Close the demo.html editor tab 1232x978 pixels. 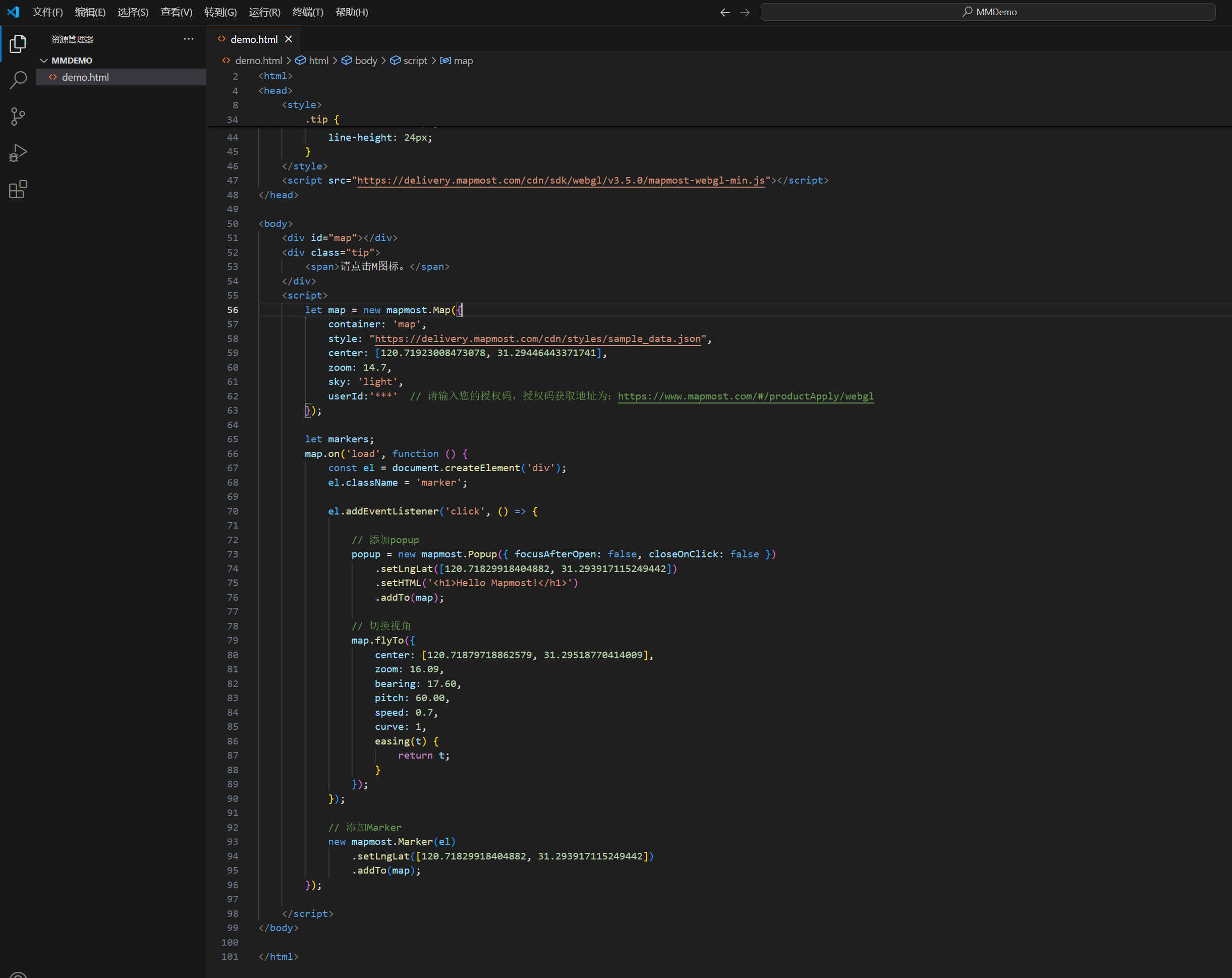coord(289,39)
